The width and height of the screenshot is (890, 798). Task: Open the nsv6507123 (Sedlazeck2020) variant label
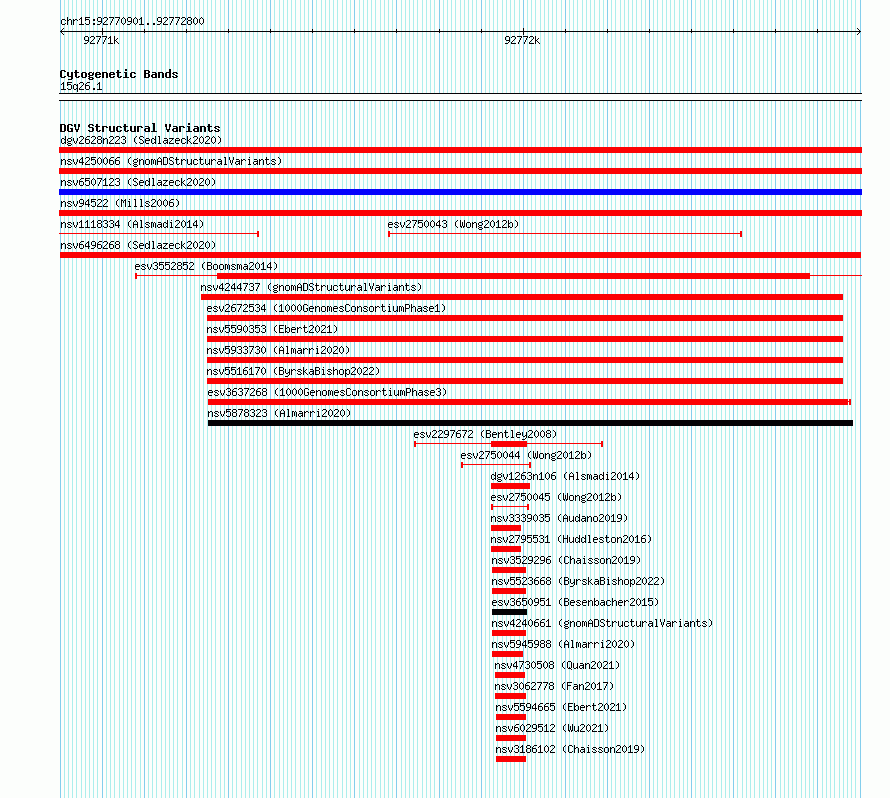click(138, 182)
